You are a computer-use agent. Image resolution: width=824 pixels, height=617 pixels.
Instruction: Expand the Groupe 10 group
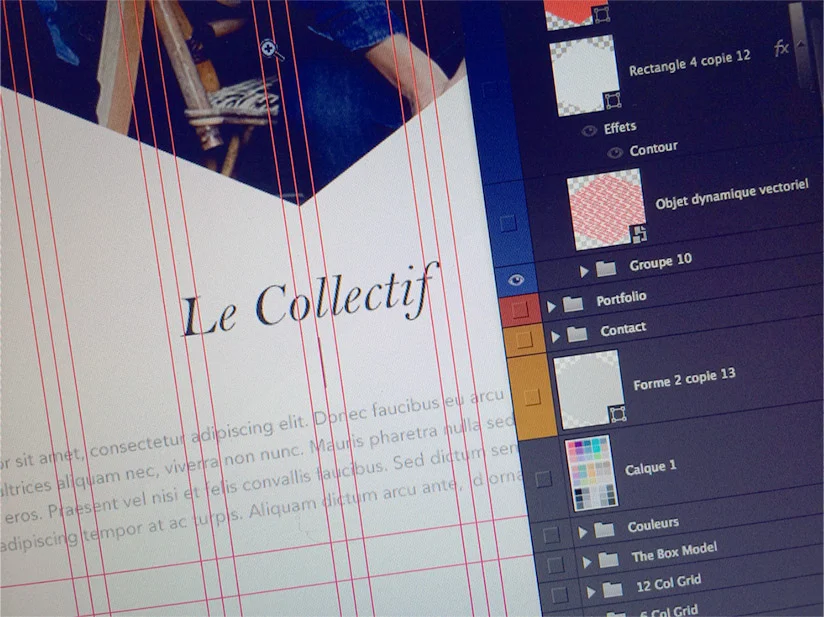(x=584, y=271)
